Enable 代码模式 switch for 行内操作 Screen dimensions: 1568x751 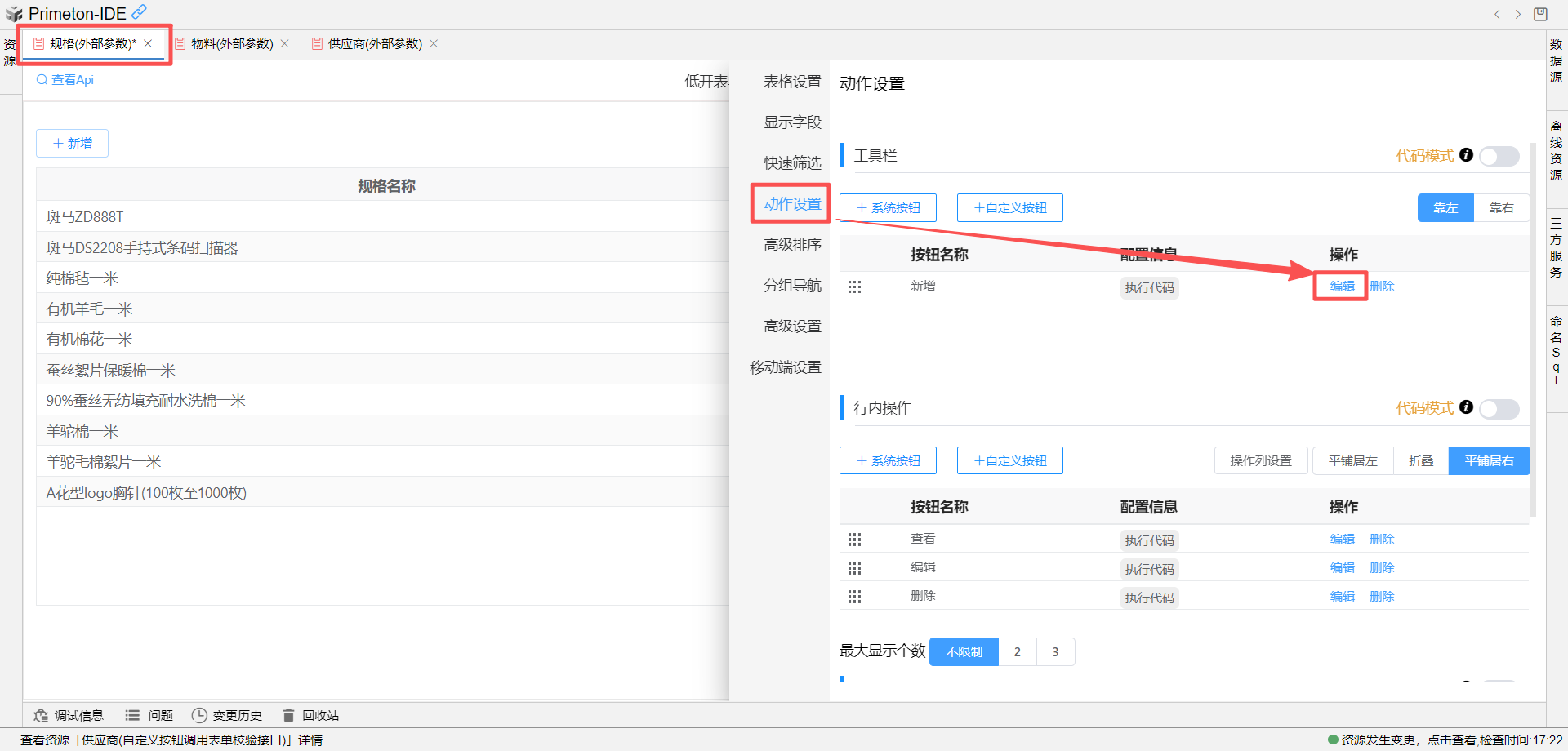1499,408
